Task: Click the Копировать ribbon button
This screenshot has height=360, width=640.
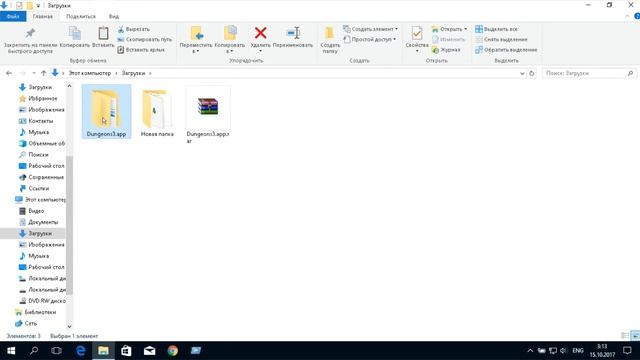Action: [x=75, y=37]
